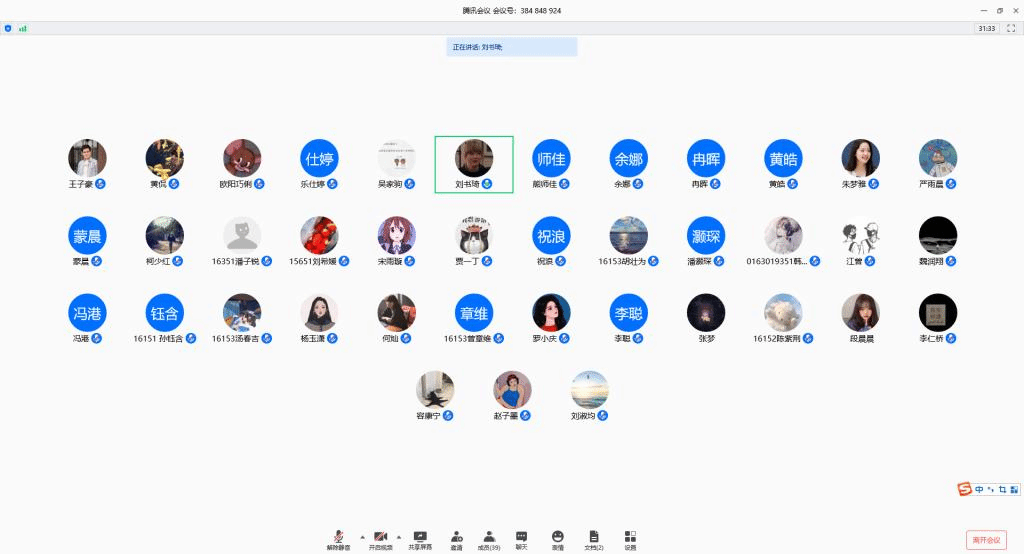
Task: Click the 离开会议 leave meeting button
Action: pyautogui.click(x=986, y=540)
